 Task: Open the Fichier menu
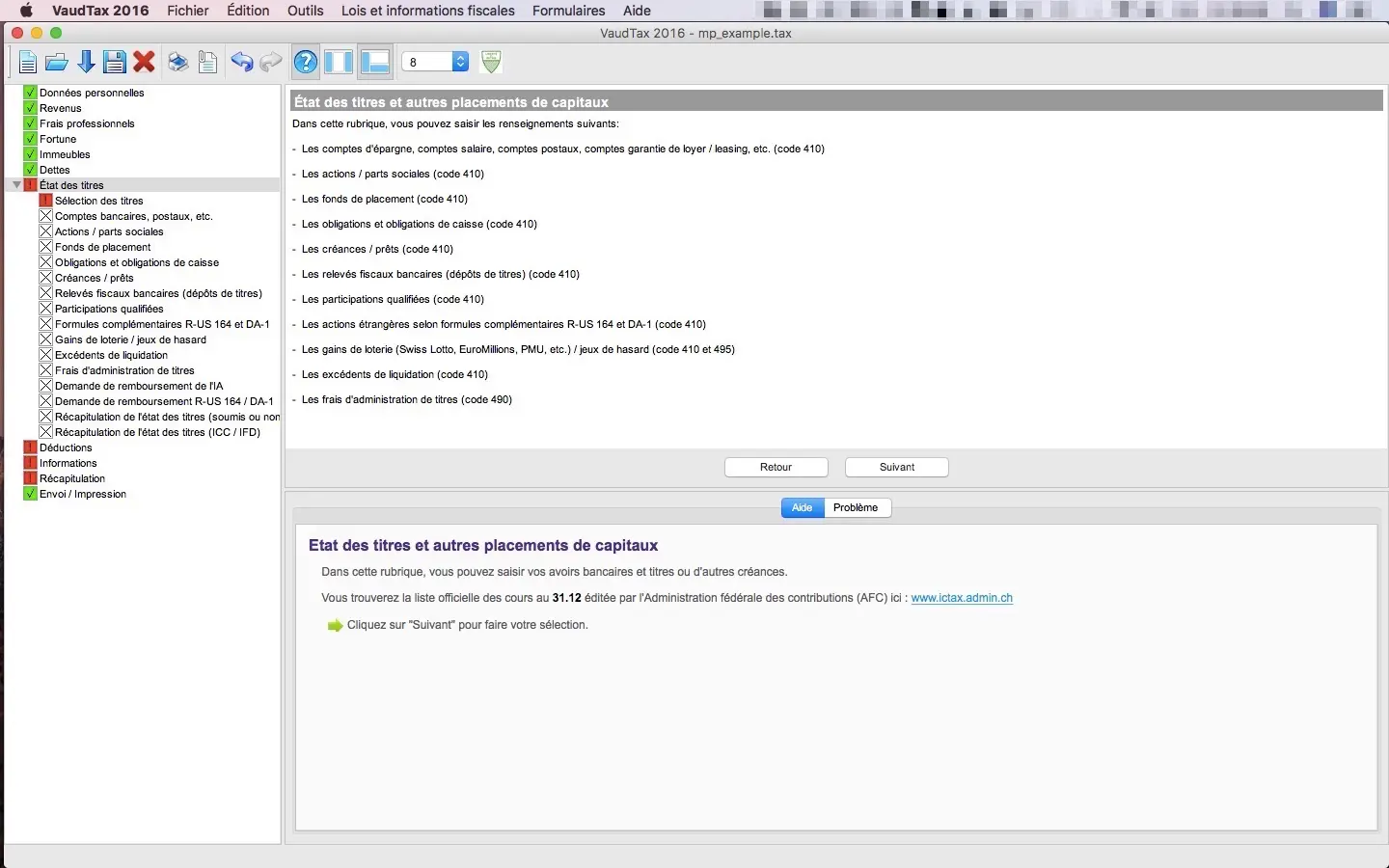tap(188, 11)
